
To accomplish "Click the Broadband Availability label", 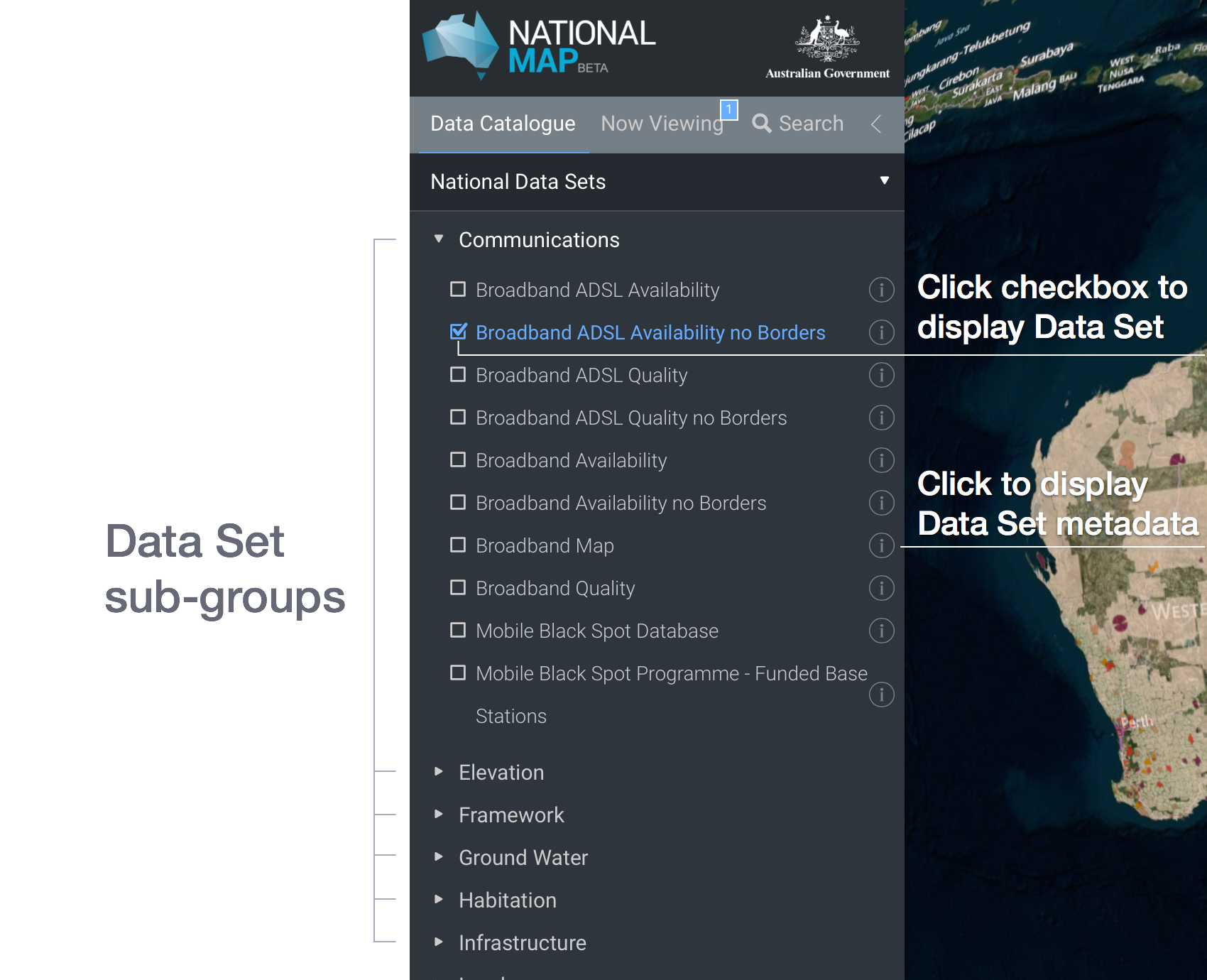I will [572, 461].
